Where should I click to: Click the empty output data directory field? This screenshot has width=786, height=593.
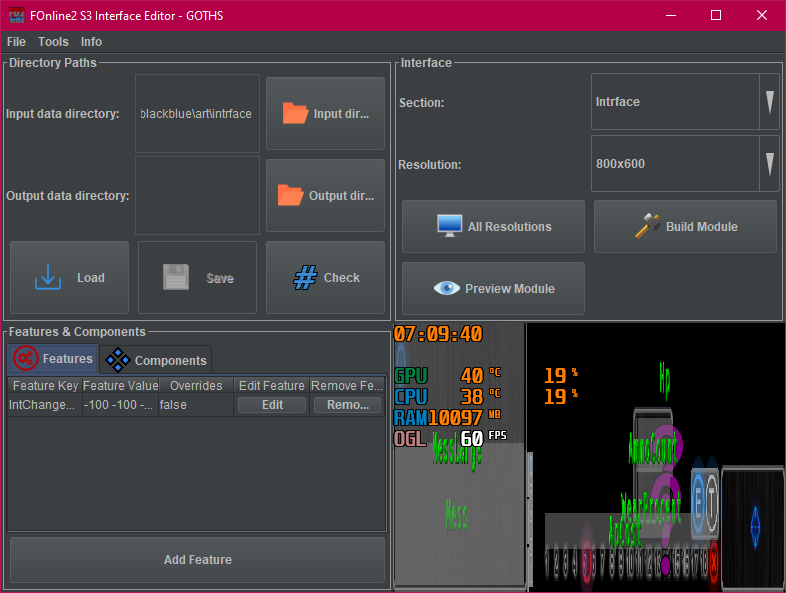click(x=198, y=195)
